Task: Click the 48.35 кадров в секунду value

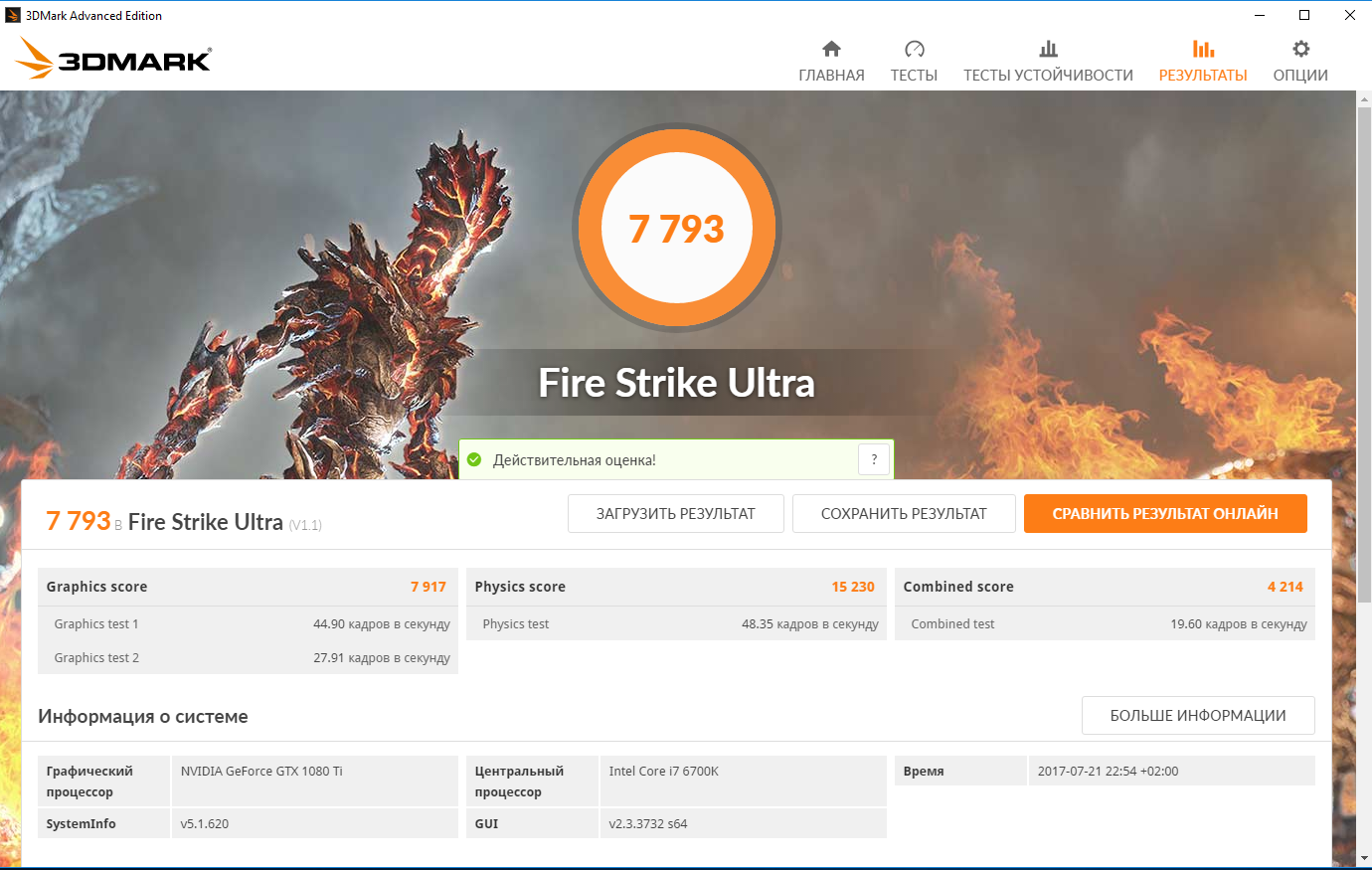Action: point(810,624)
